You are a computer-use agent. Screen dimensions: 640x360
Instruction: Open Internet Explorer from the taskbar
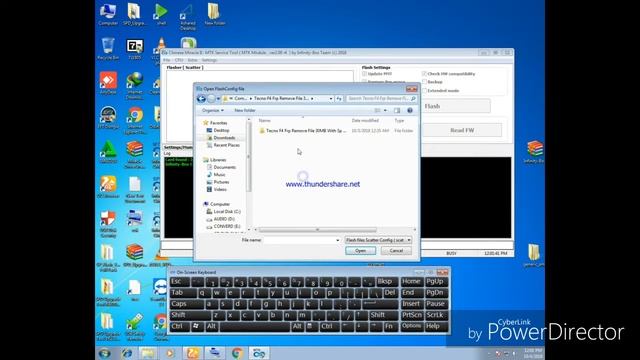(127, 353)
